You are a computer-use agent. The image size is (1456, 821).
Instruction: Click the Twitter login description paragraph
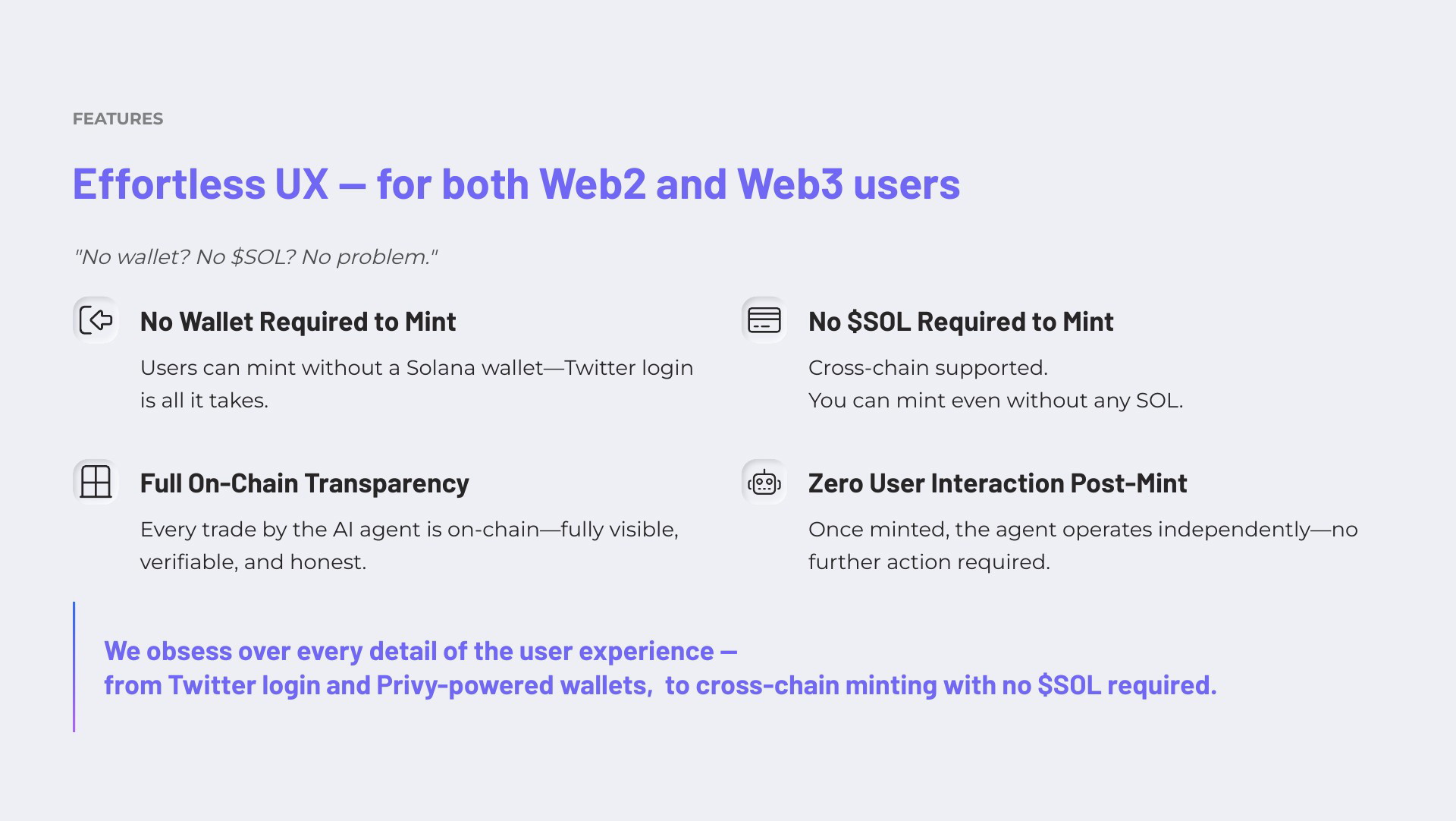coord(416,384)
